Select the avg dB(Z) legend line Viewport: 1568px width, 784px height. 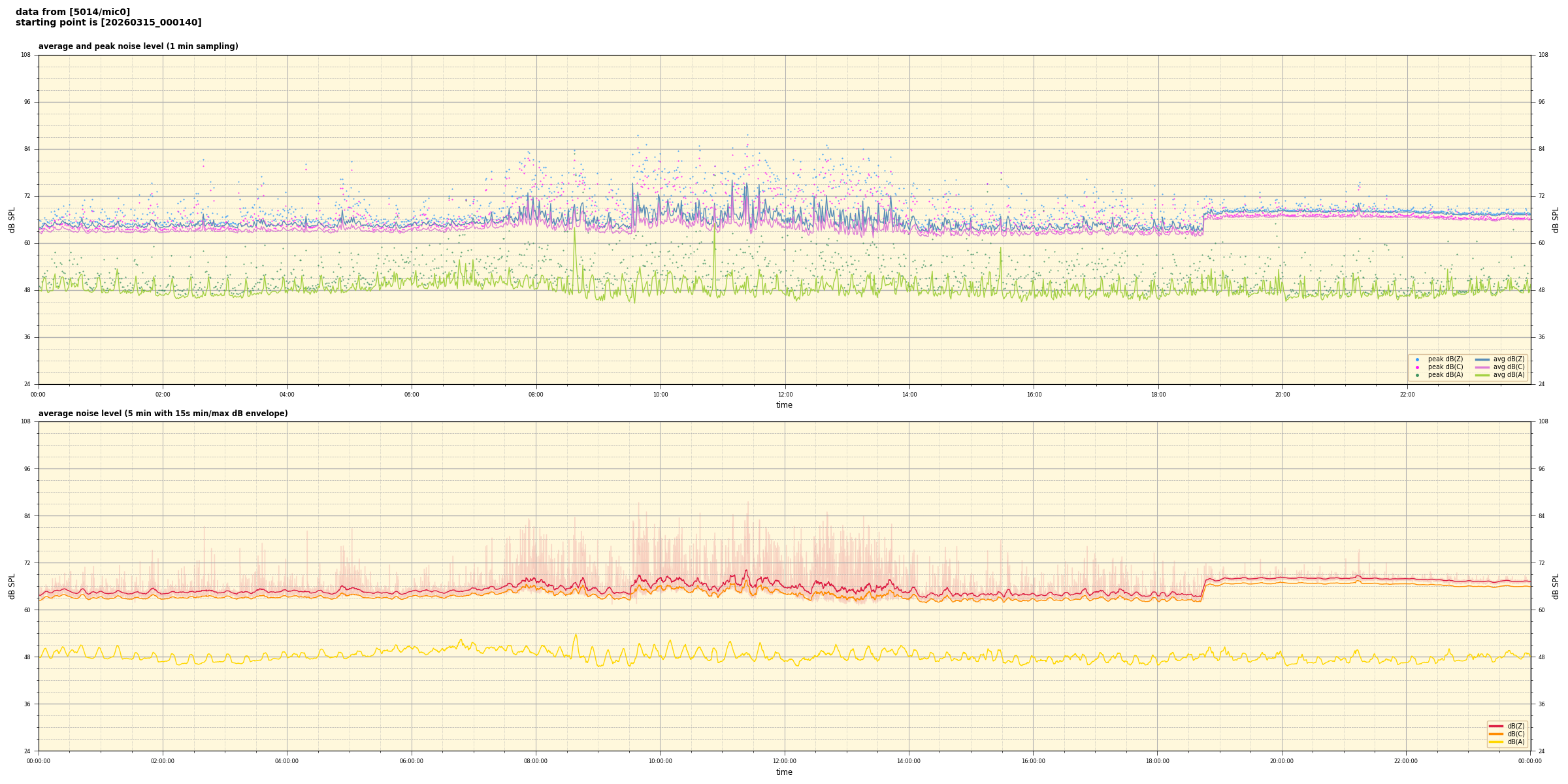click(x=1482, y=359)
